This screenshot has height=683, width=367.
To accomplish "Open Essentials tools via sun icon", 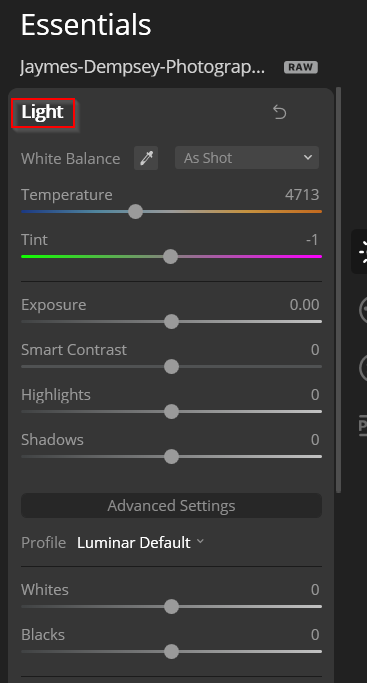I will coord(360,252).
